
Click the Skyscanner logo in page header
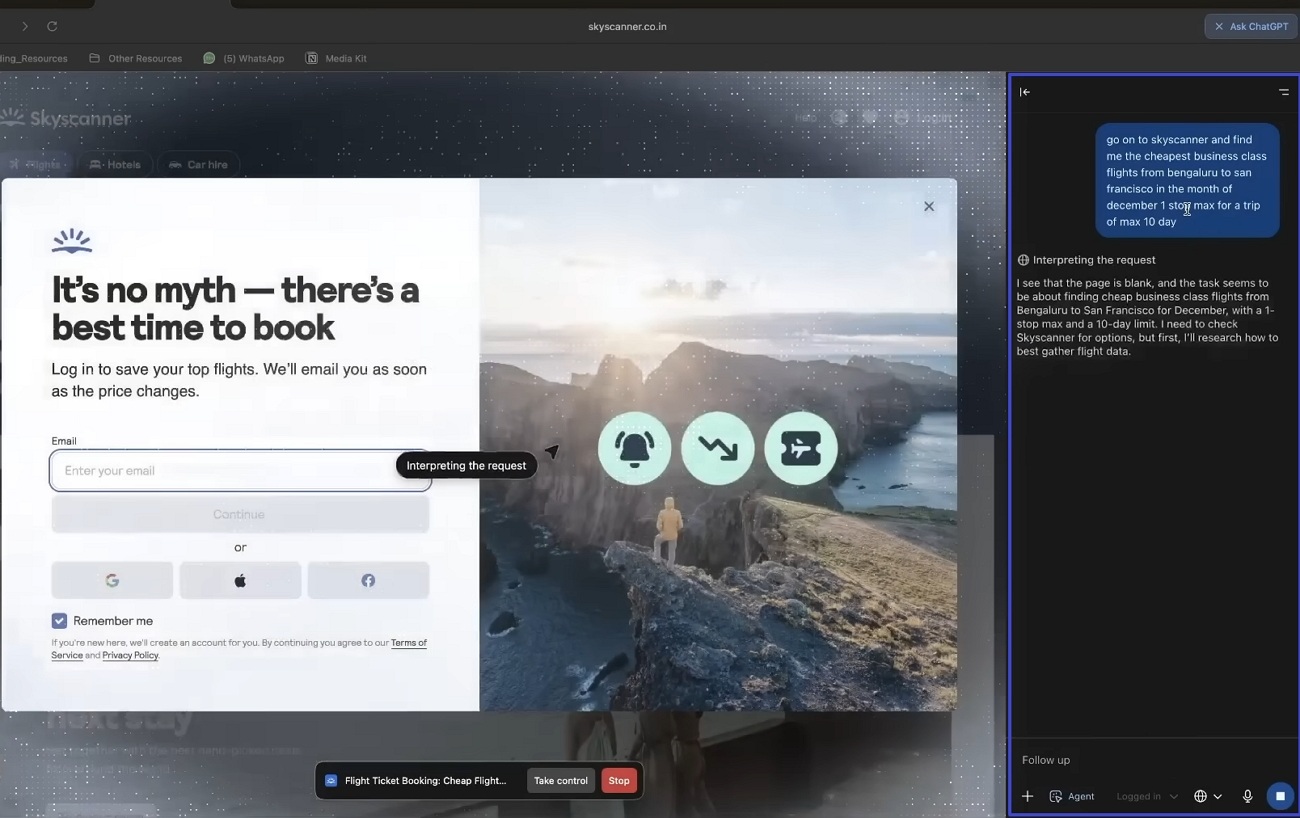pyautogui.click(x=66, y=119)
